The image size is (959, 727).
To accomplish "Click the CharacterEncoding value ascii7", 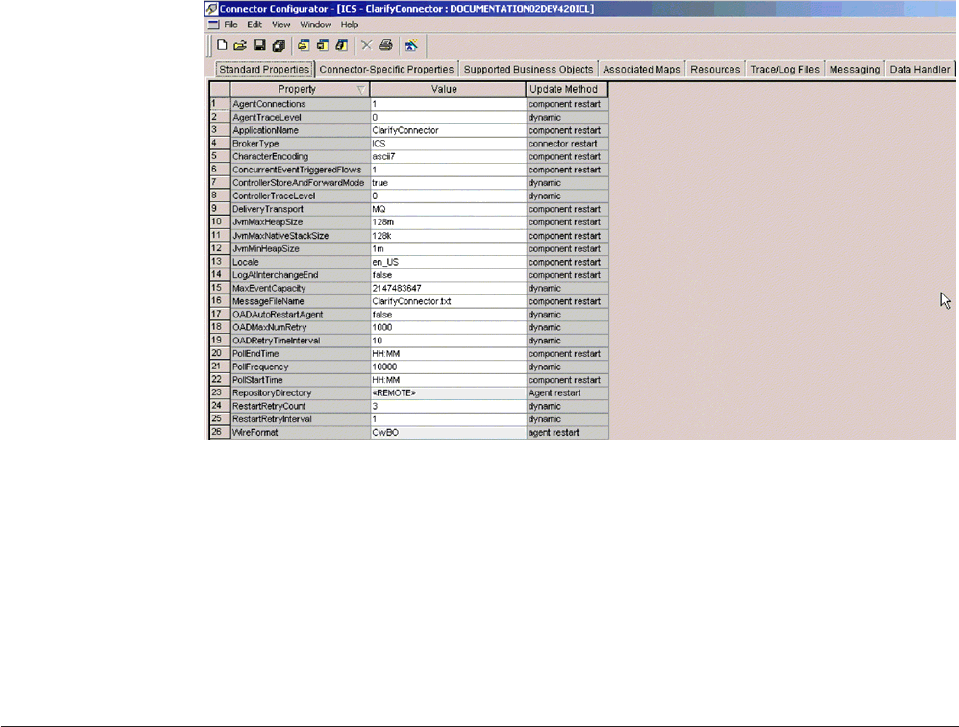I will click(448, 157).
